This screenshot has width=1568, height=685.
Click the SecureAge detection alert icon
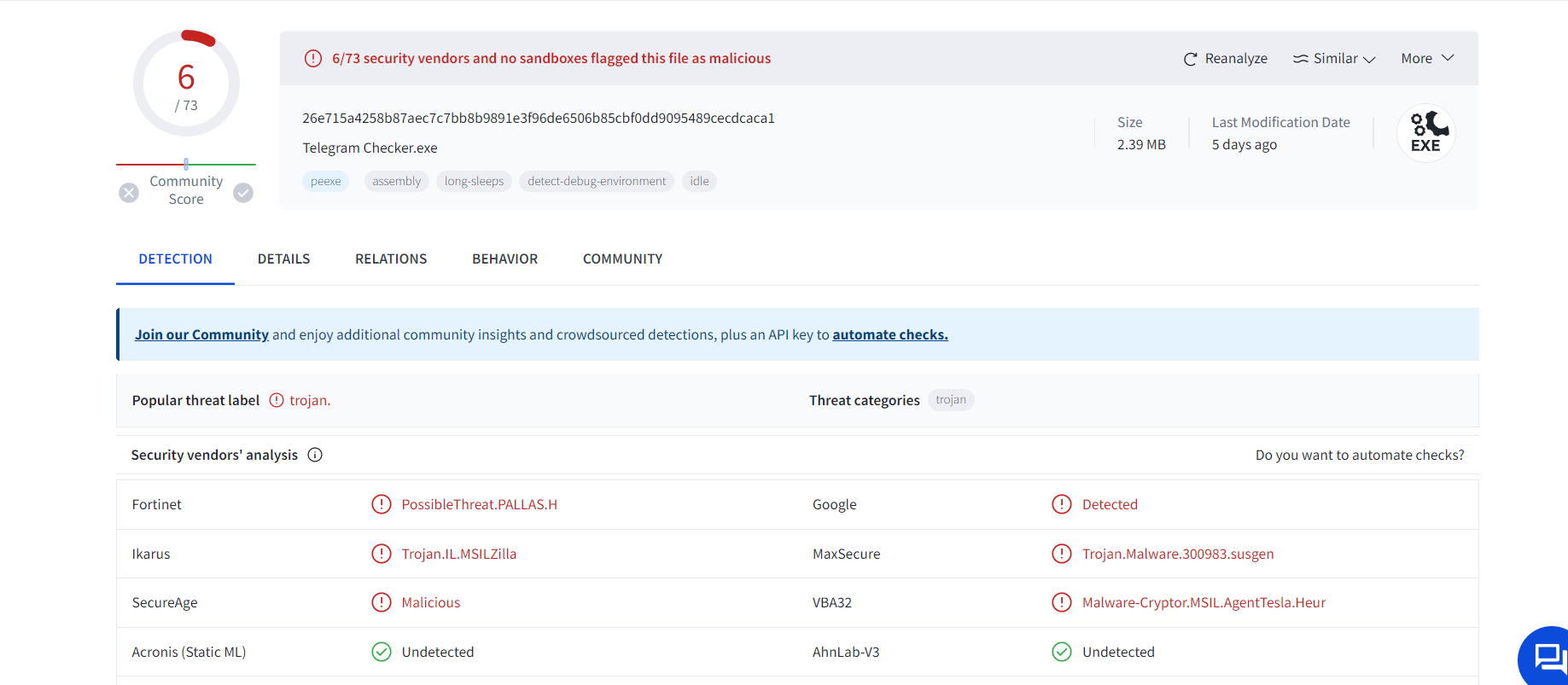point(382,602)
